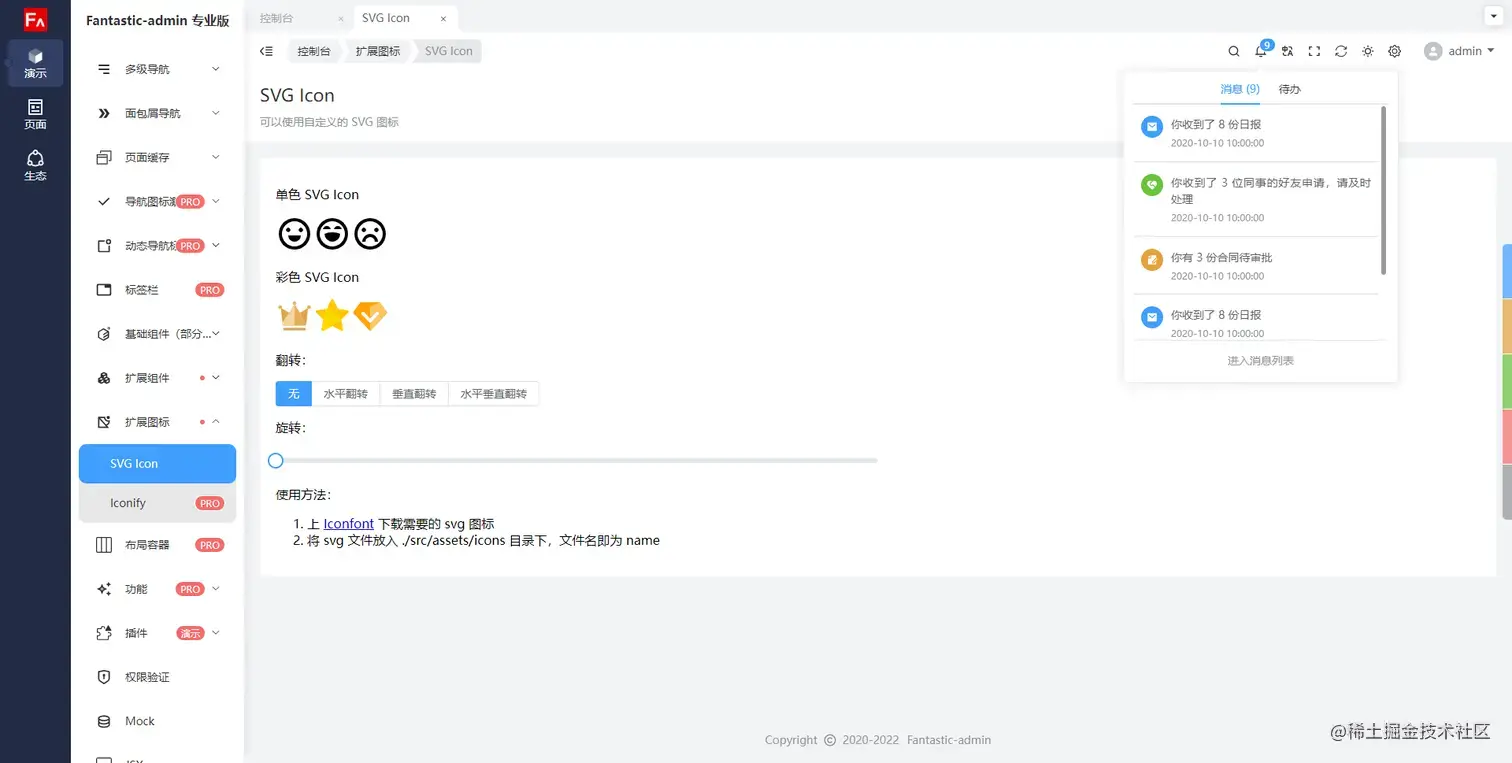This screenshot has height=763, width=1512.
Task: Click the orange diamond check icon
Action: click(370, 316)
